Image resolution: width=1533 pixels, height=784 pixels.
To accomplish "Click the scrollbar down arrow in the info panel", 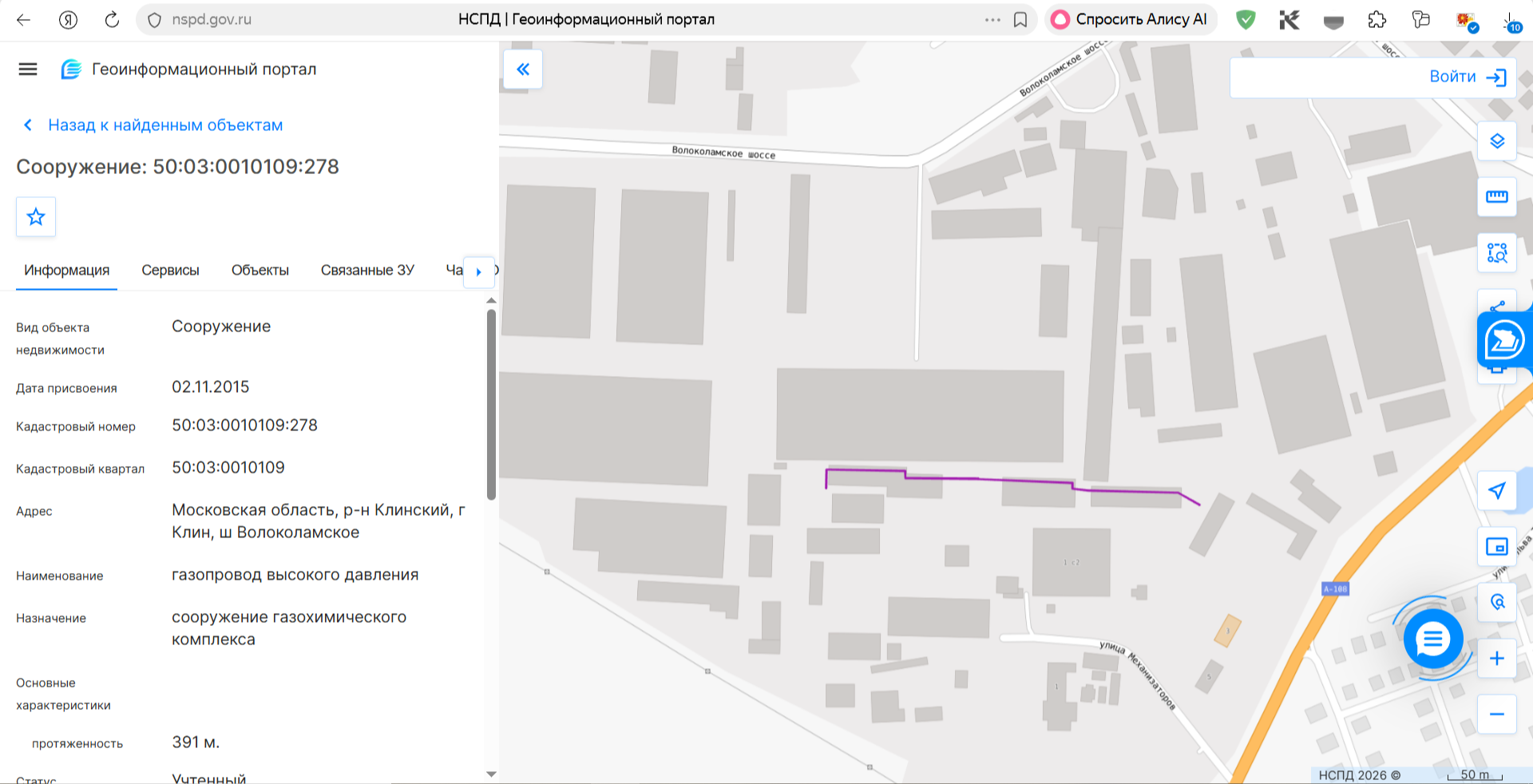I will coord(491,774).
